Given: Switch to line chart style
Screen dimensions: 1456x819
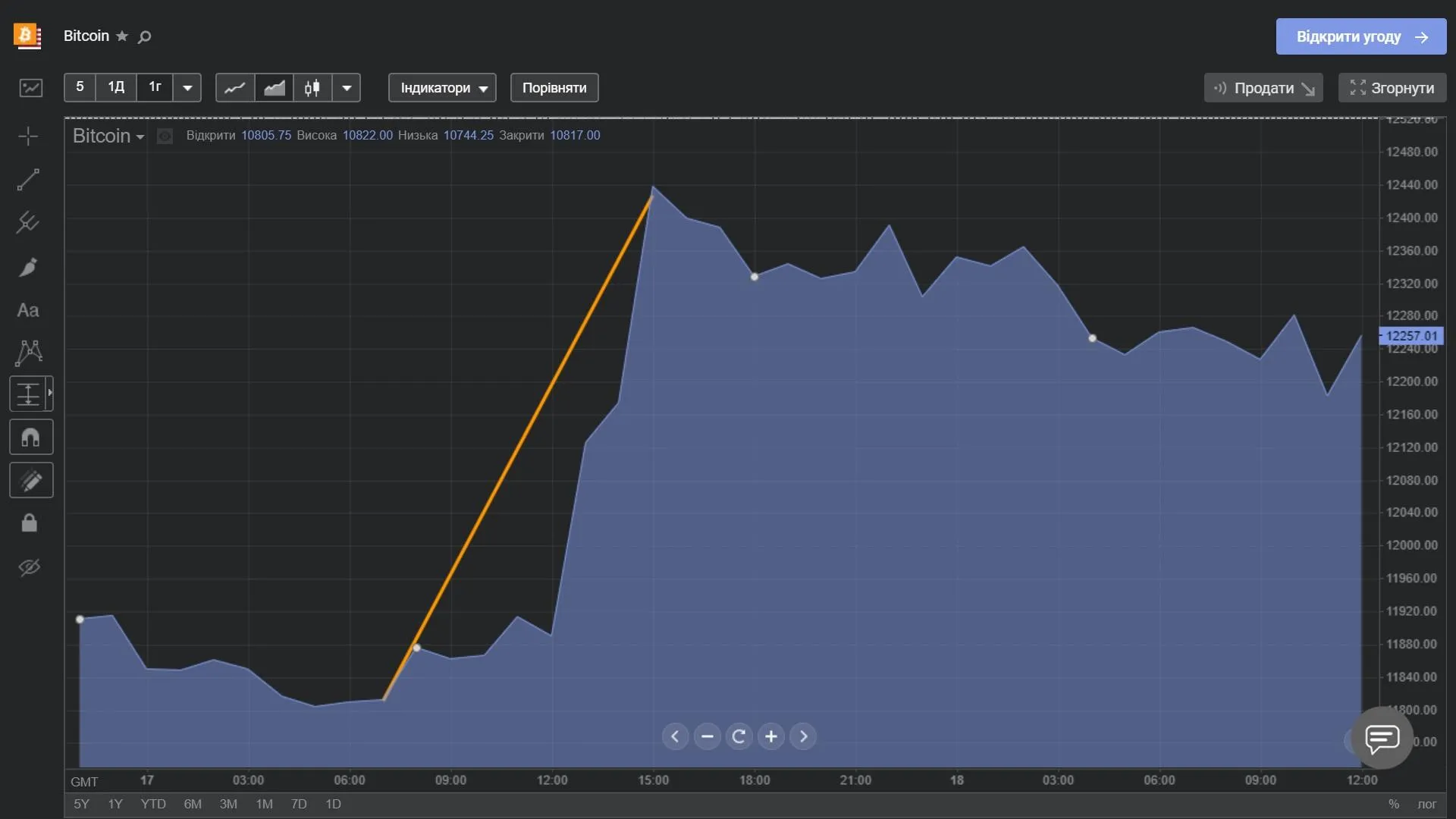Looking at the screenshot, I should pos(235,87).
